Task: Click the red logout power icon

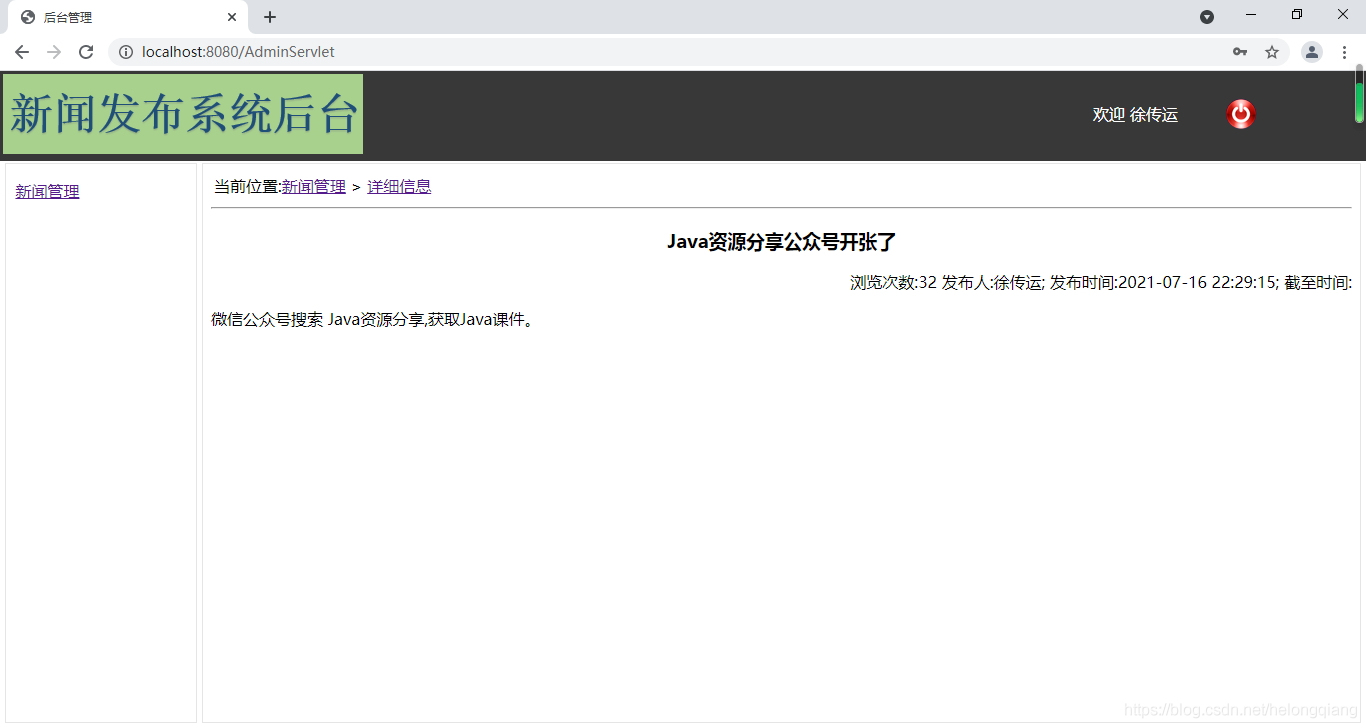Action: pyautogui.click(x=1240, y=114)
